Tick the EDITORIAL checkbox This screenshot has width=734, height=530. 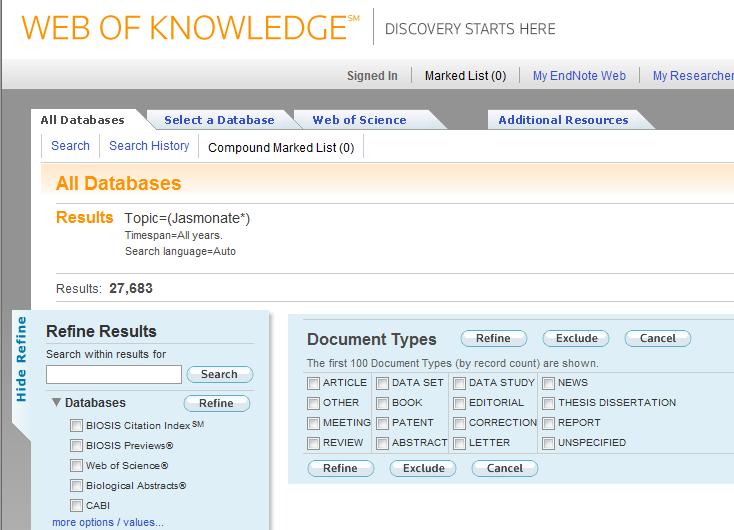coord(460,403)
